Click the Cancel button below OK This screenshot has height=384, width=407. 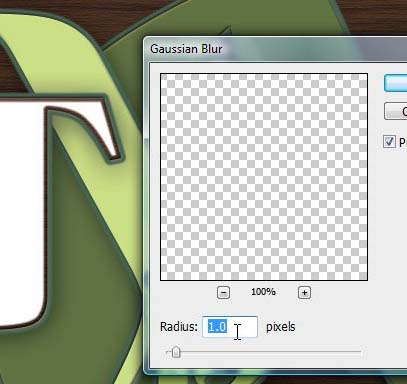click(x=396, y=111)
